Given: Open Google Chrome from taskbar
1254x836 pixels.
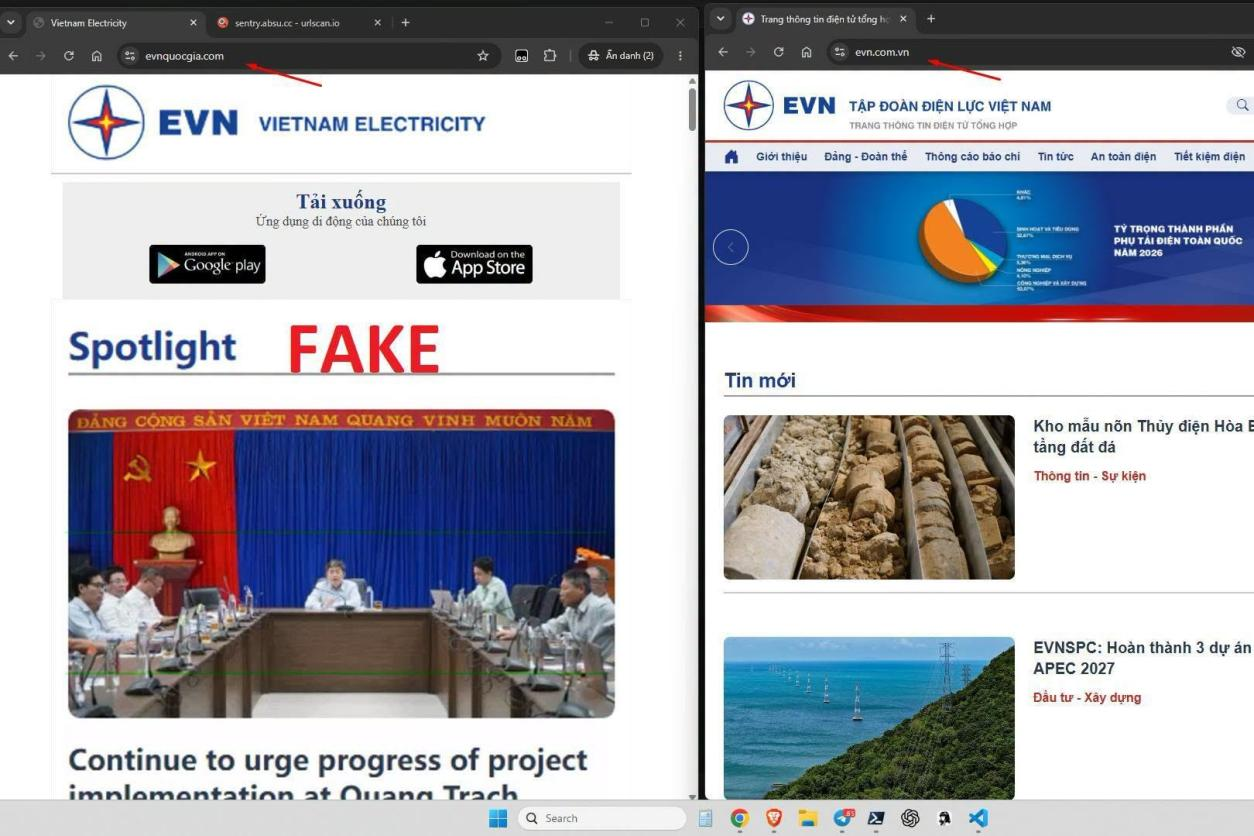Looking at the screenshot, I should point(739,818).
